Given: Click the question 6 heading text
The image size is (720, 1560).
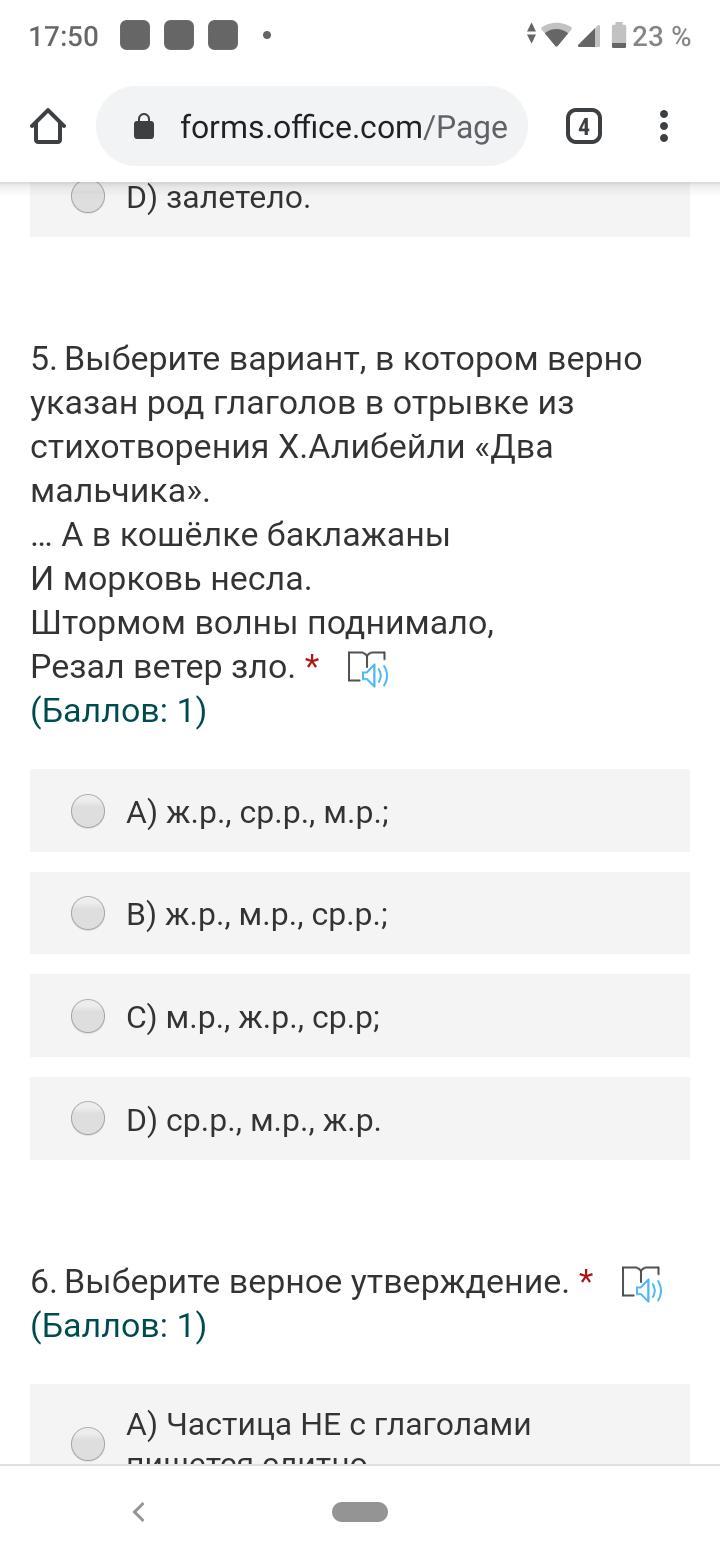Looking at the screenshot, I should [300, 1282].
